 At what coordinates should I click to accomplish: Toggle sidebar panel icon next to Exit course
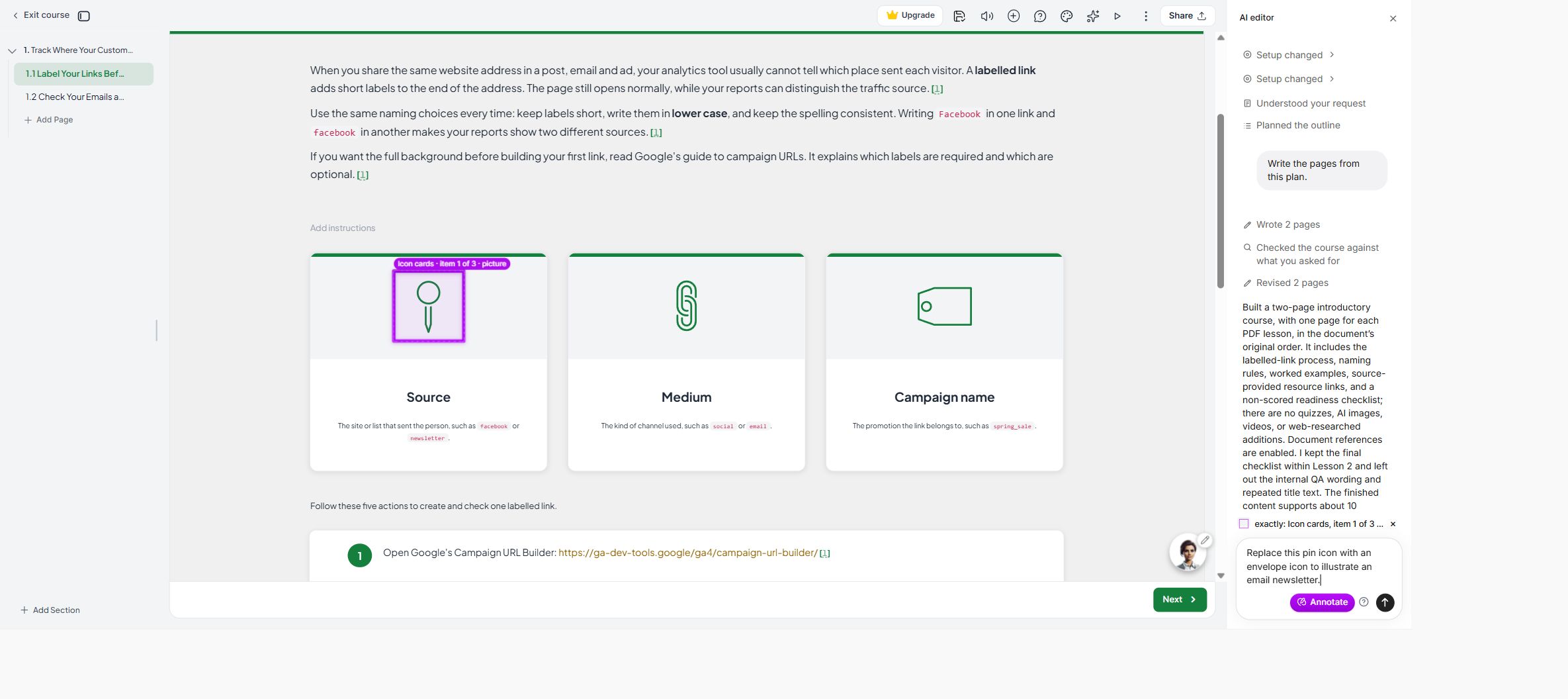[84, 16]
